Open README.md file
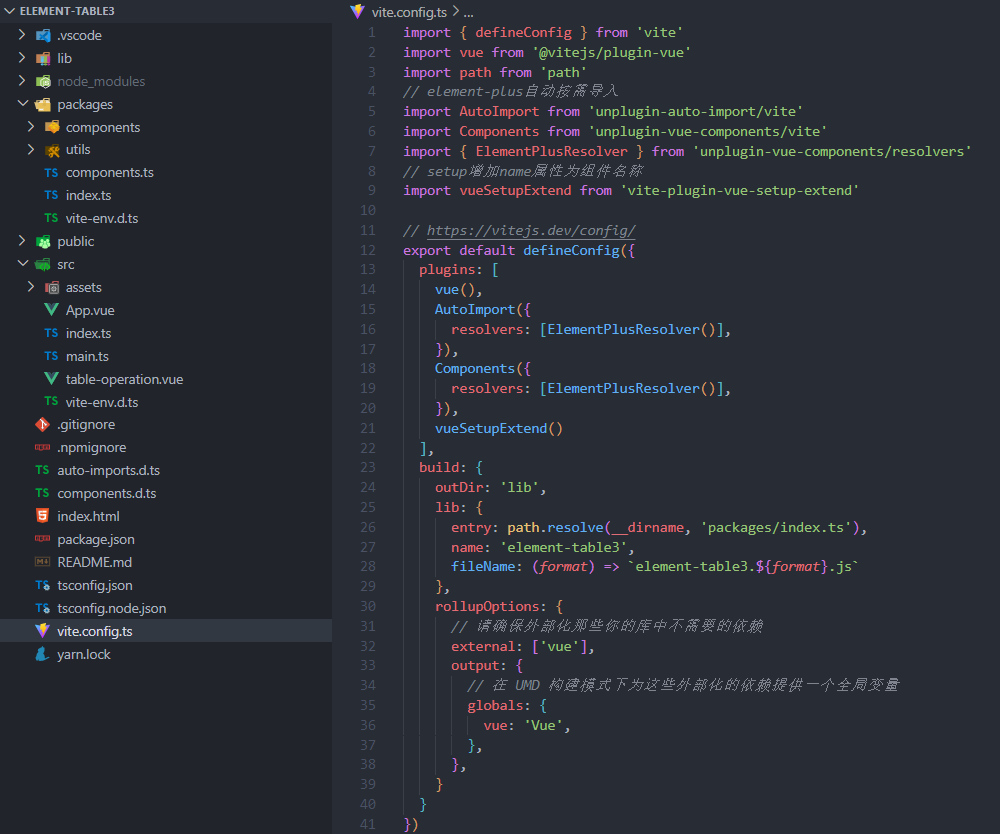 [x=94, y=562]
